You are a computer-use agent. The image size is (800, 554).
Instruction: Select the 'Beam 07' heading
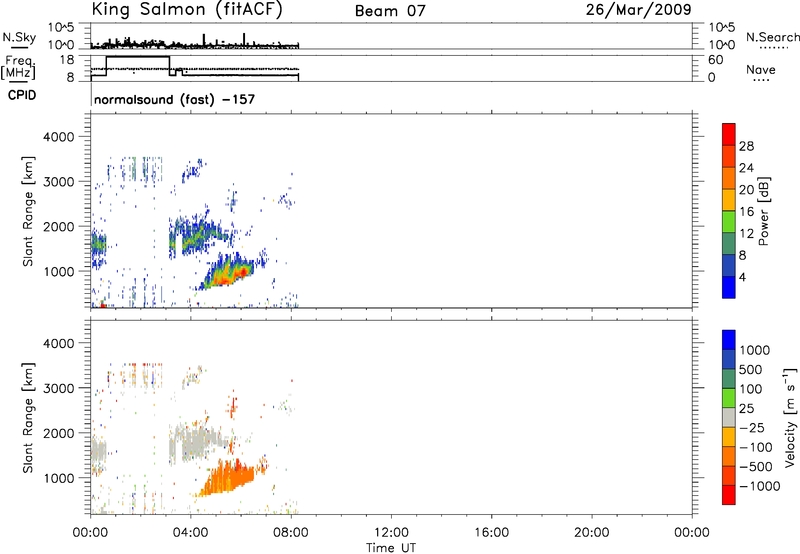pos(390,11)
